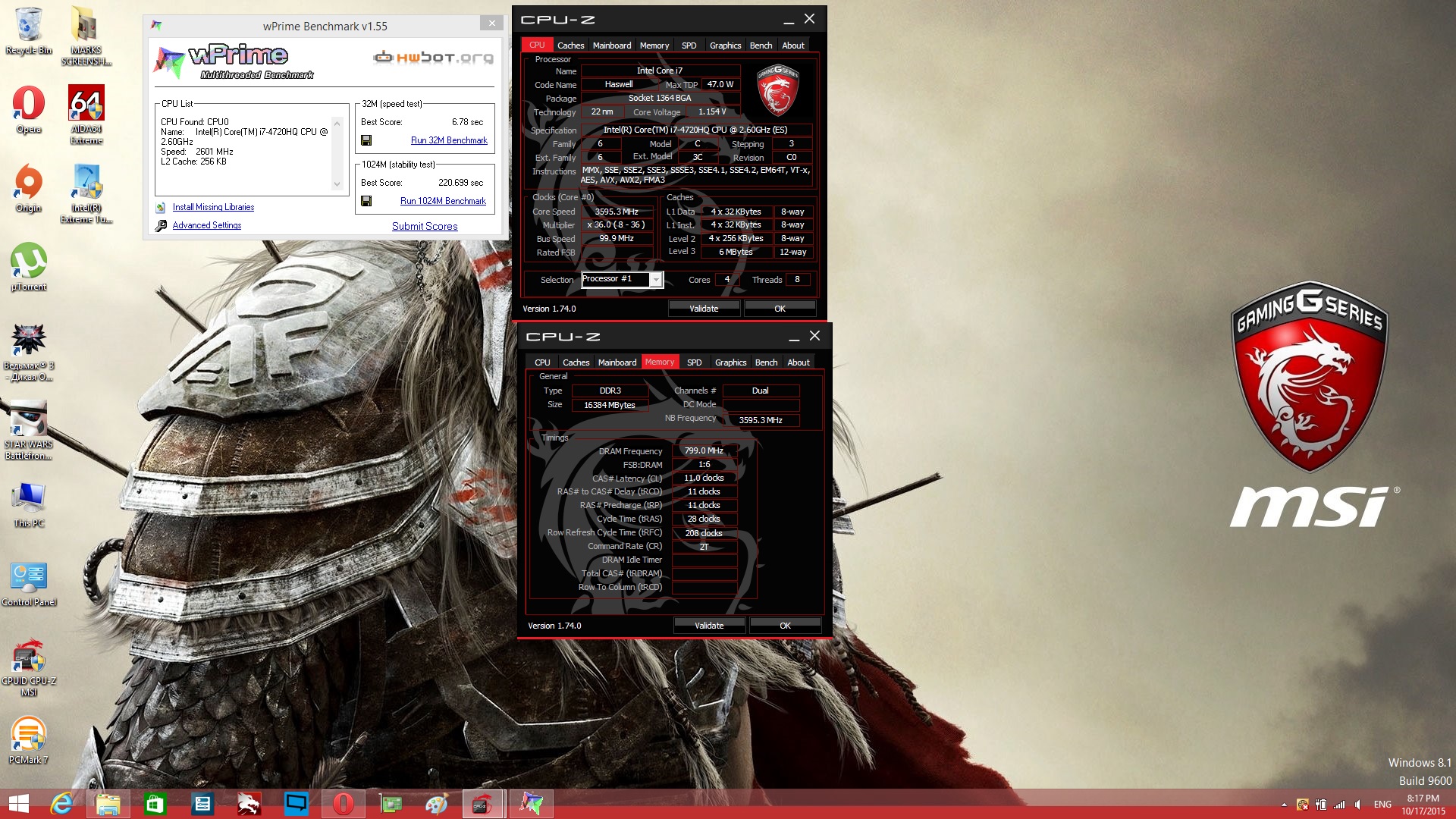Click the save icon under 32M Best Score
Screen dimensions: 1456x819
(366, 140)
